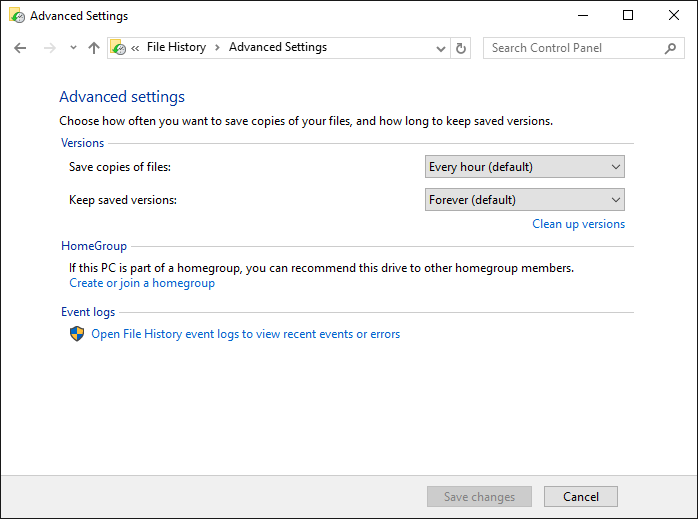Screen dimensions: 698x519
Task: Expand the breadcrumb overflow double chevron
Action: pos(135,48)
